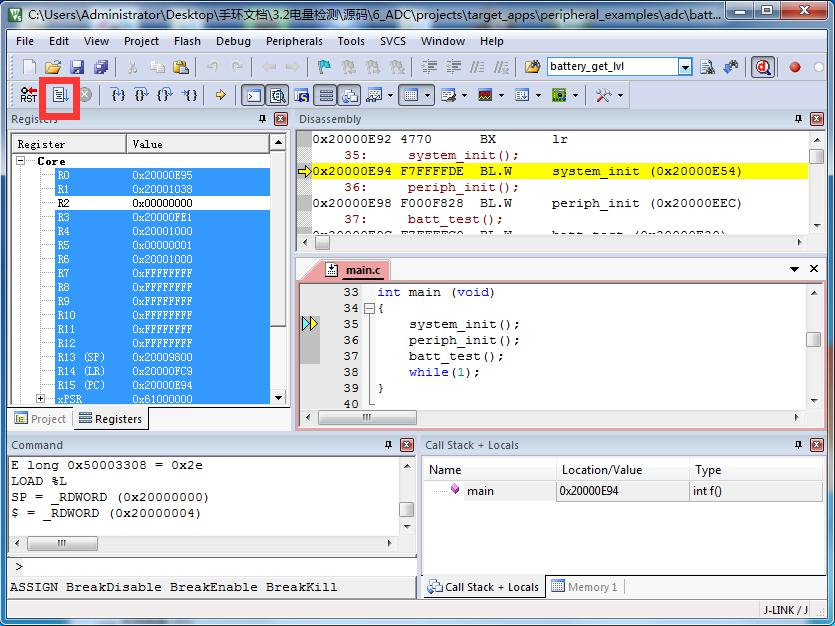Open the Serial windows dropdown arrow
The image size is (835, 626).
coord(464,96)
